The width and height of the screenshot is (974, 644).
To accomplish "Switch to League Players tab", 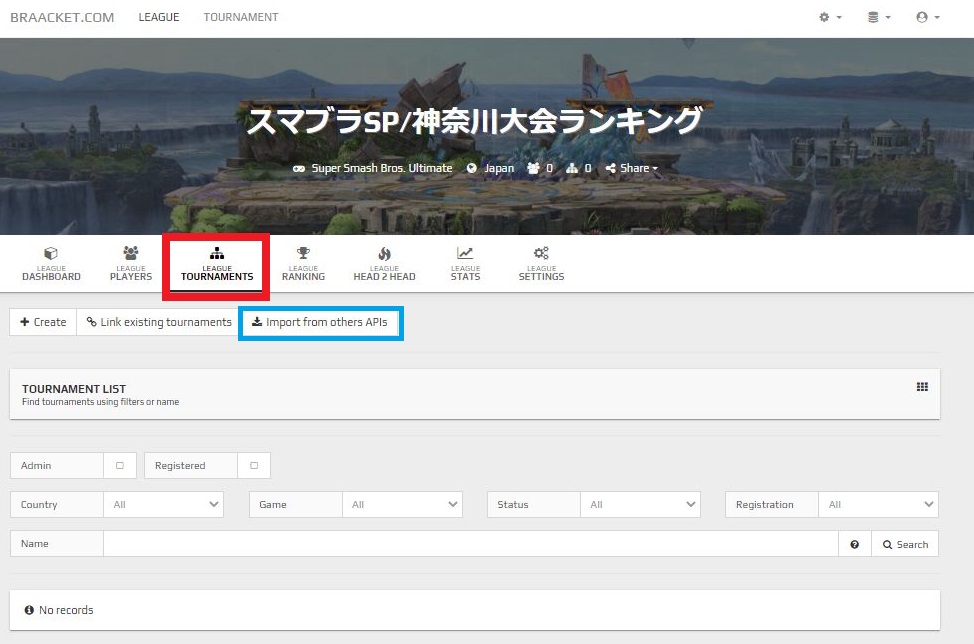I will pos(130,264).
